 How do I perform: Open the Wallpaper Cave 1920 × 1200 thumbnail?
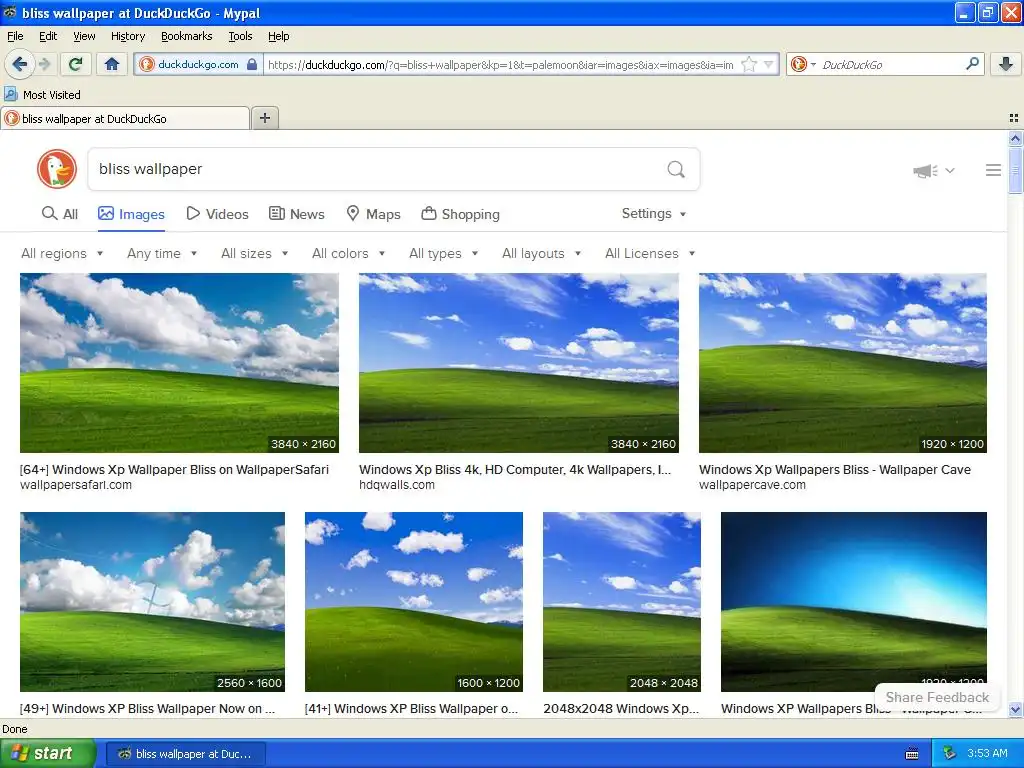842,362
